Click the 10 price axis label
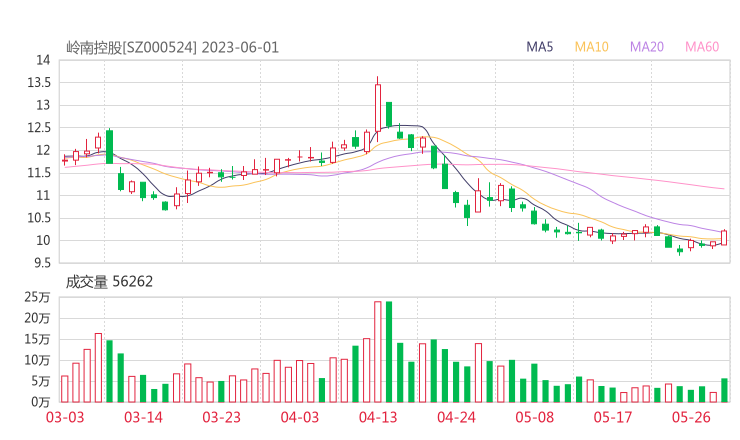This screenshot has height=440, width=740. [x=43, y=240]
